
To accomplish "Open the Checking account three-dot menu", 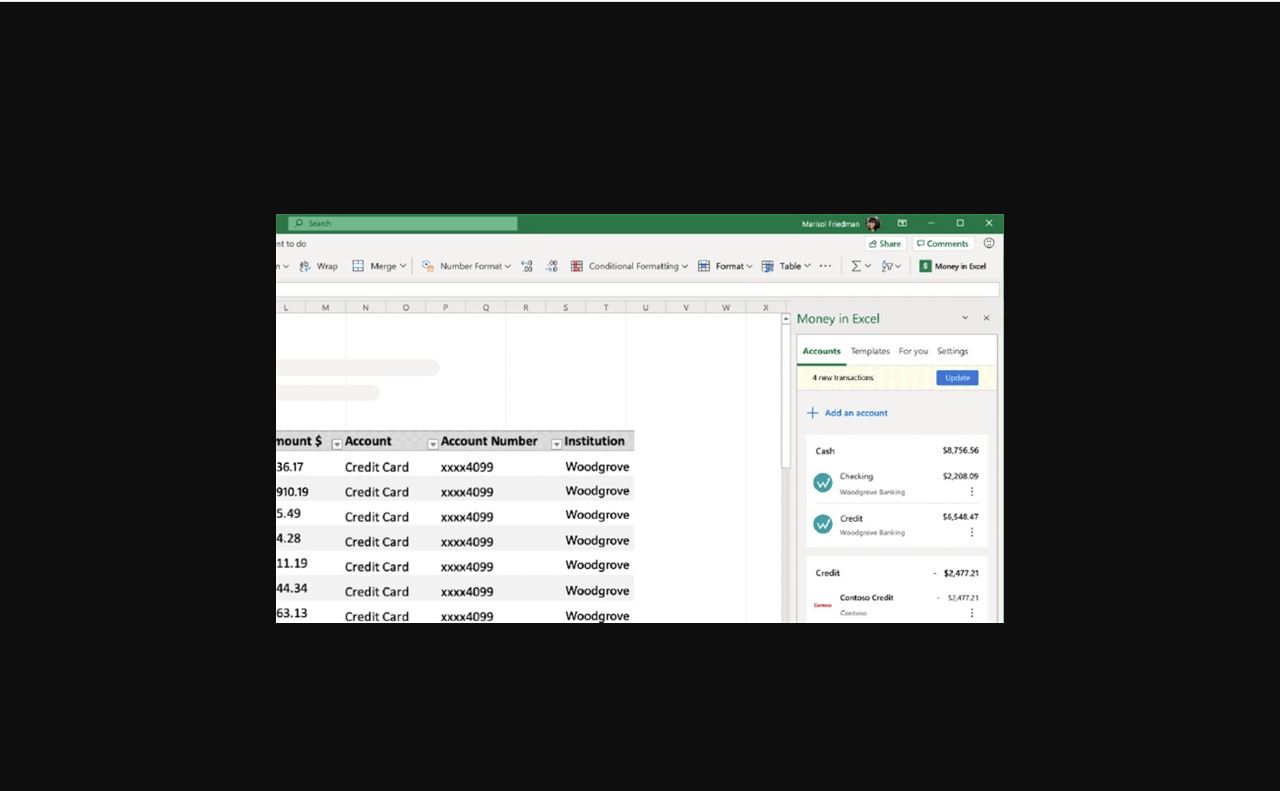I will click(971, 492).
